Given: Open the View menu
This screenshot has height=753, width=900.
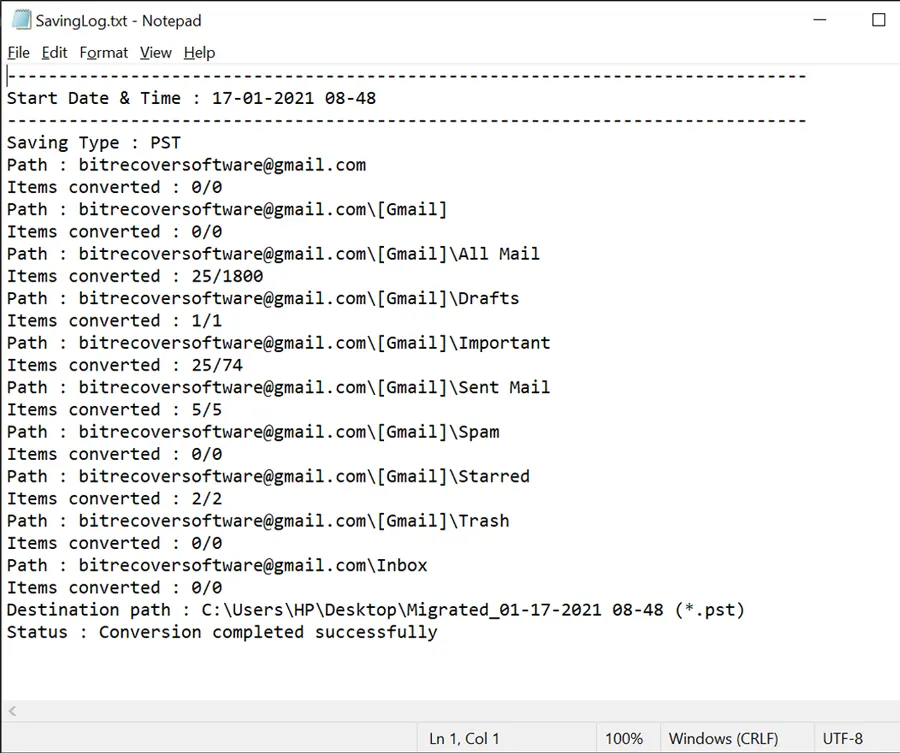Looking at the screenshot, I should (156, 53).
